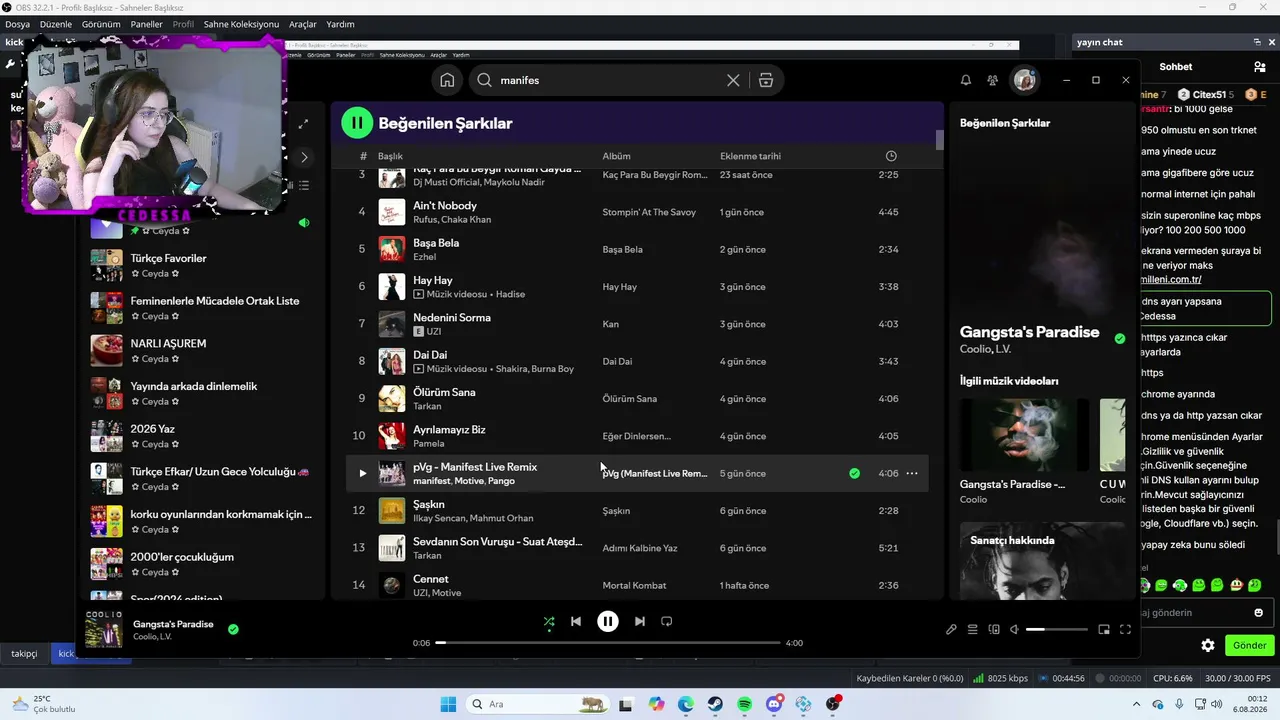This screenshot has width=1280, height=720.
Task: Clear the Spotify search text with X
Action: tap(733, 80)
